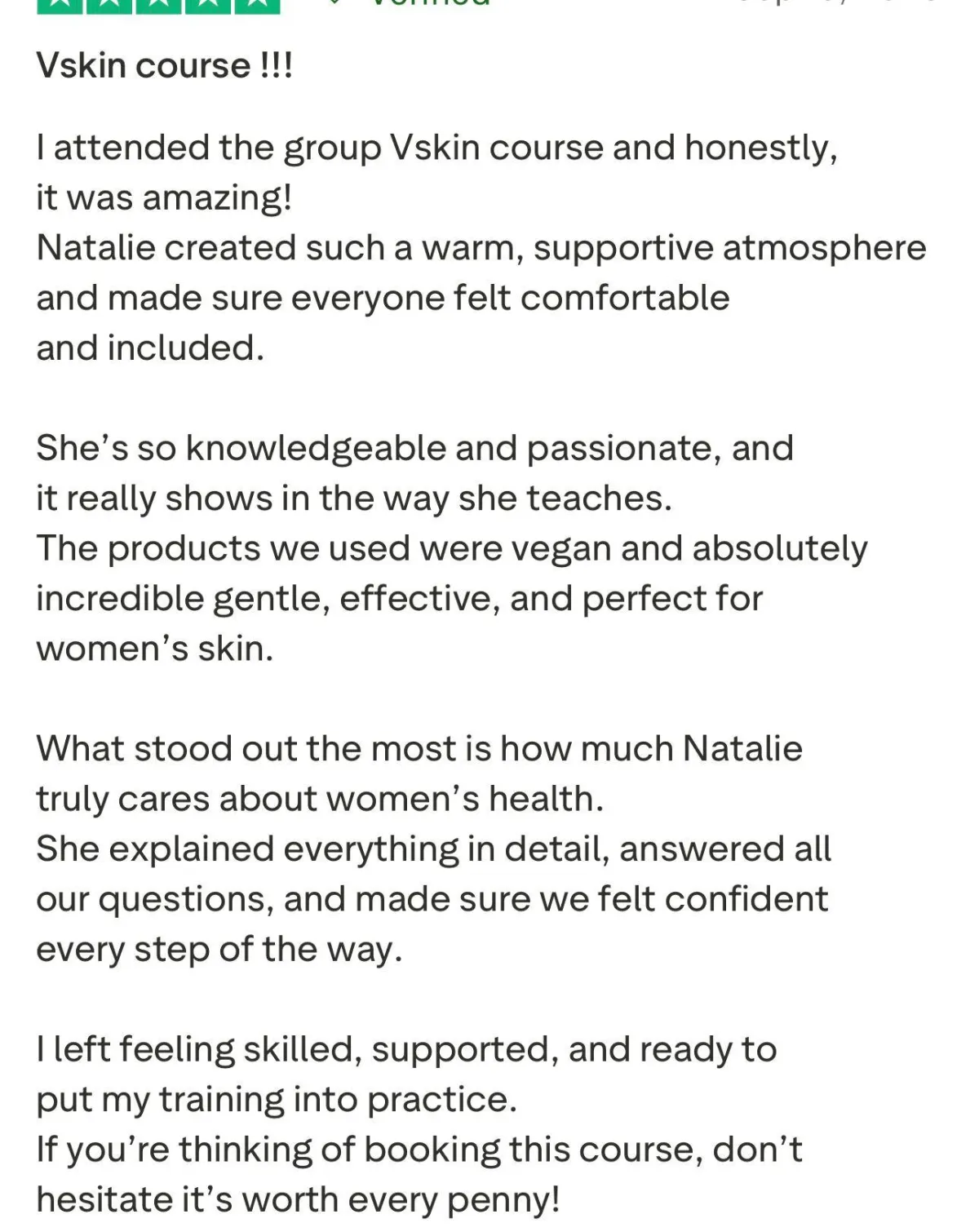
Task: Click the line starting 'Natalie created such a warm'
Action: point(481,249)
